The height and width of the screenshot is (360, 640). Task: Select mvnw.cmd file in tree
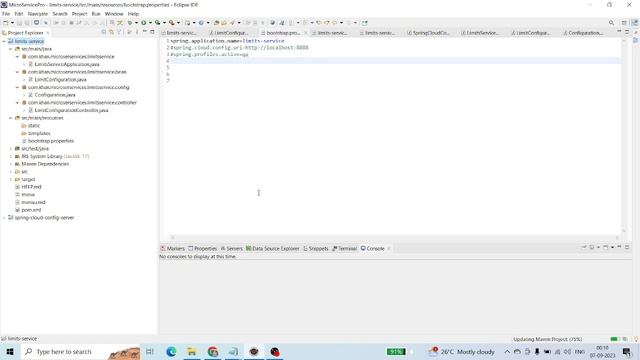(x=33, y=202)
